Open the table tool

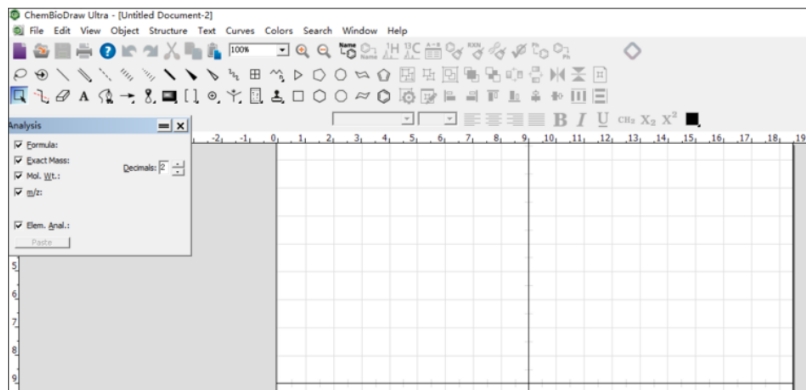(255, 75)
